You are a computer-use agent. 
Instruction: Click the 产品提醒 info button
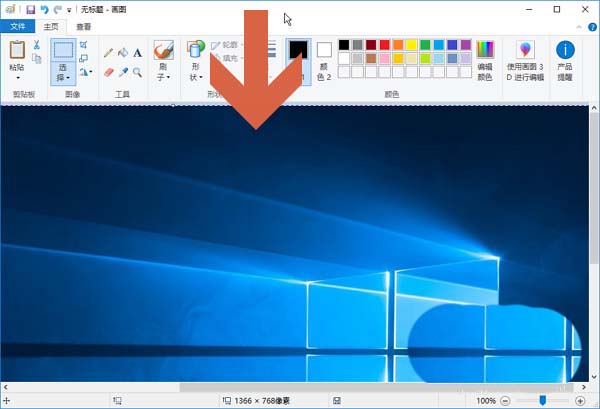click(565, 61)
